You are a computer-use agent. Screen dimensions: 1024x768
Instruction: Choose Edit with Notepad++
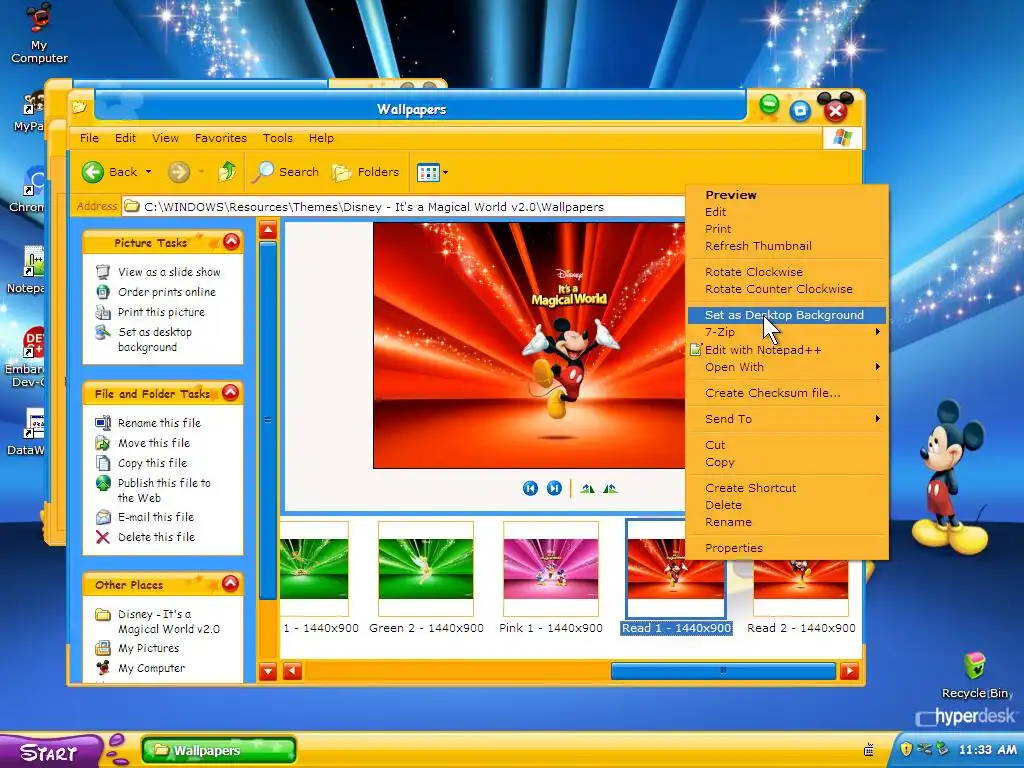[x=786, y=349]
